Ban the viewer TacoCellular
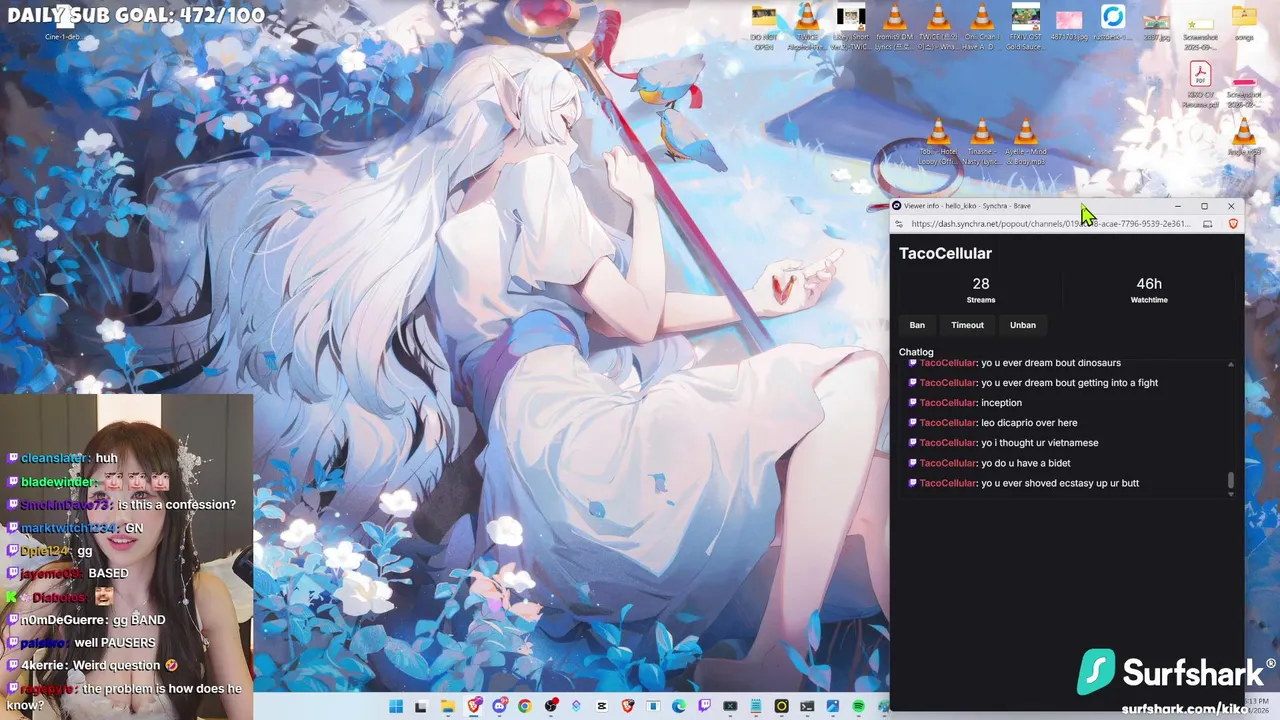 point(917,325)
